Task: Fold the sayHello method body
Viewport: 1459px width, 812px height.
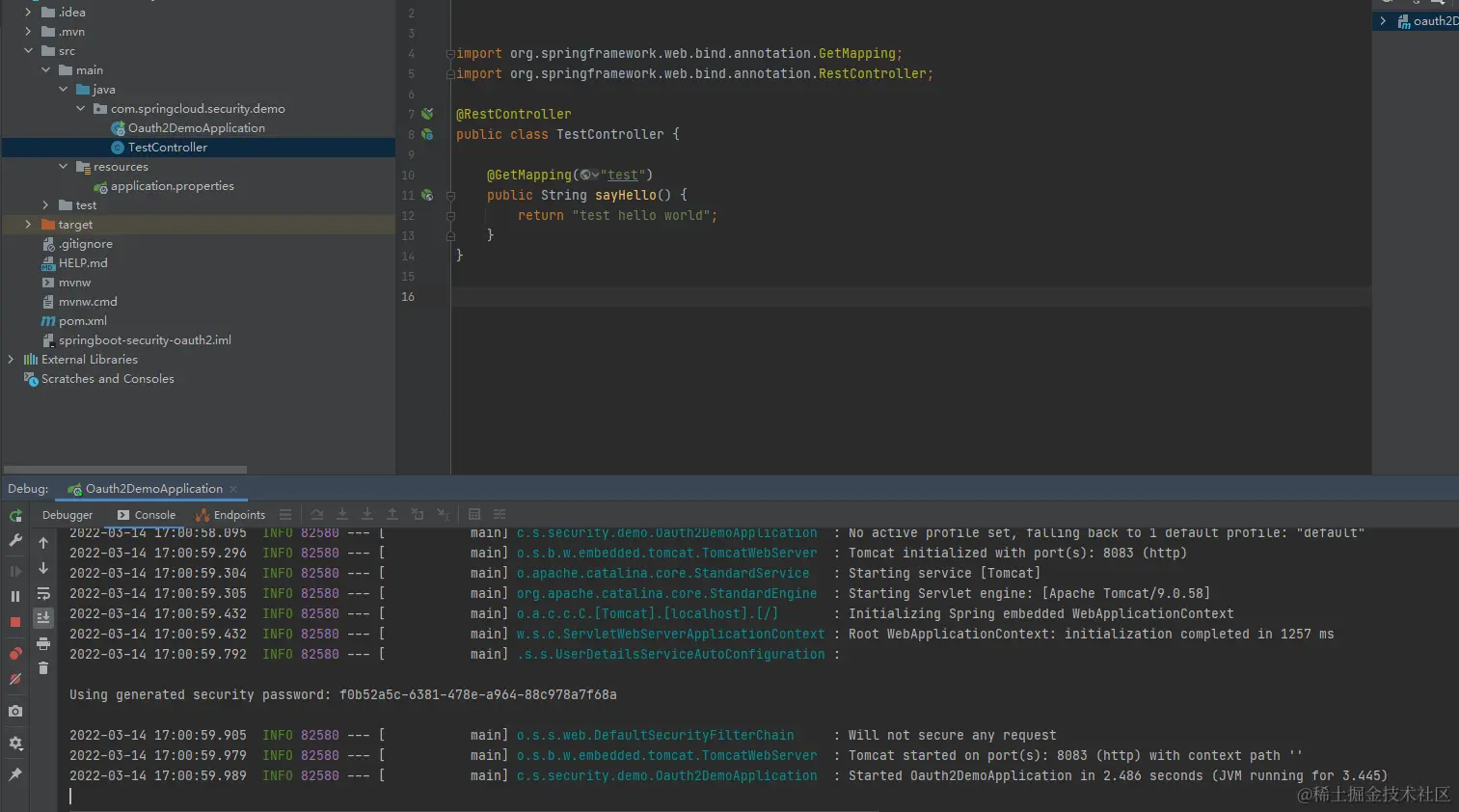Action: pos(450,195)
